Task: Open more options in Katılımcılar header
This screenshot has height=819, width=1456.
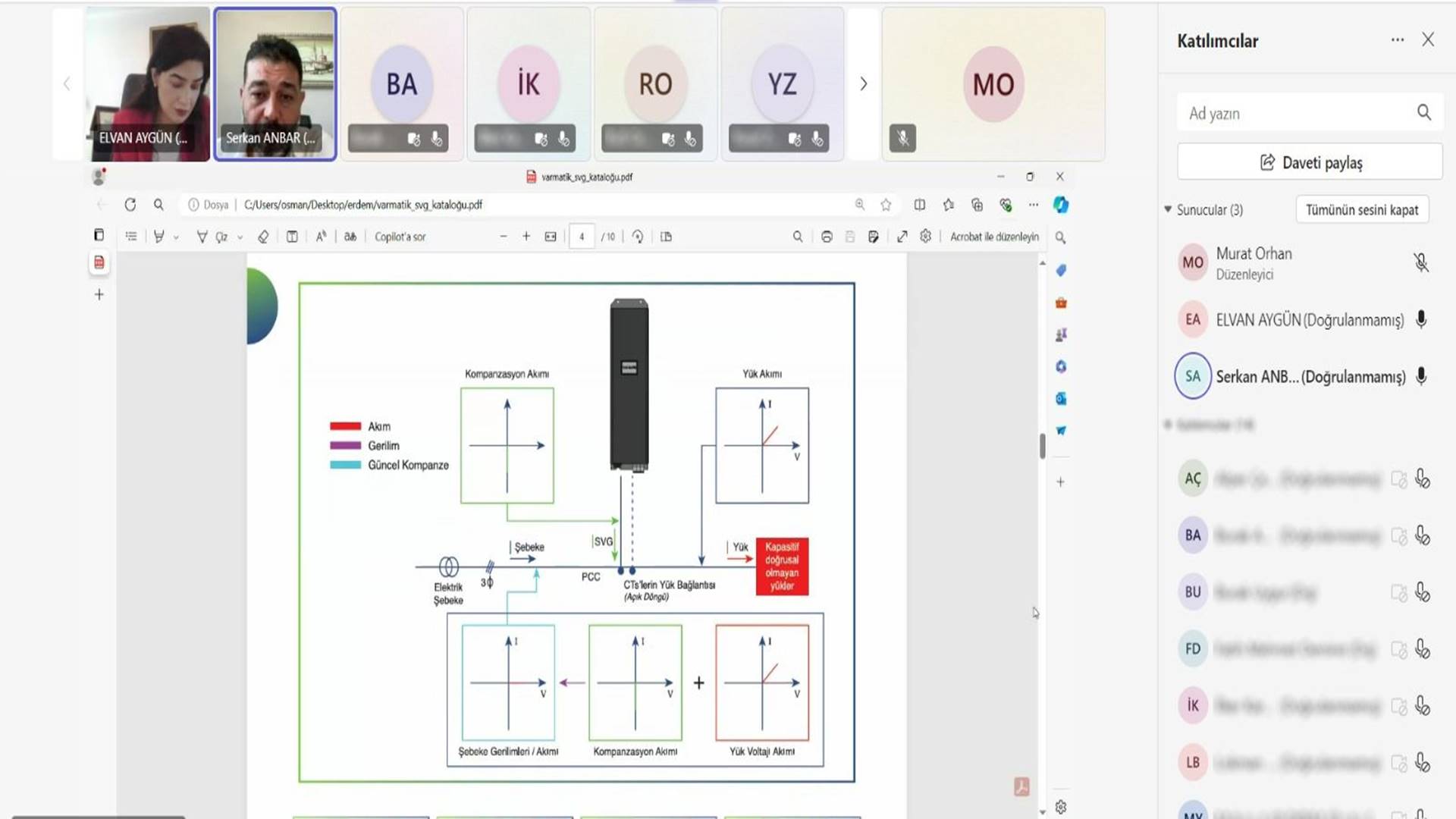Action: tap(1398, 39)
